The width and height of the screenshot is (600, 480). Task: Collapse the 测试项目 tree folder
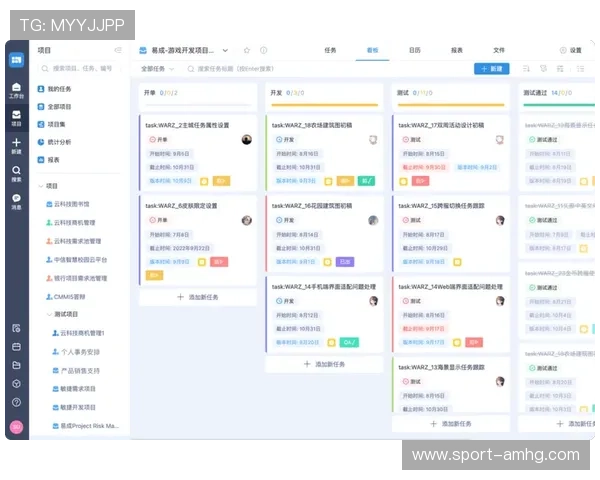pos(49,314)
